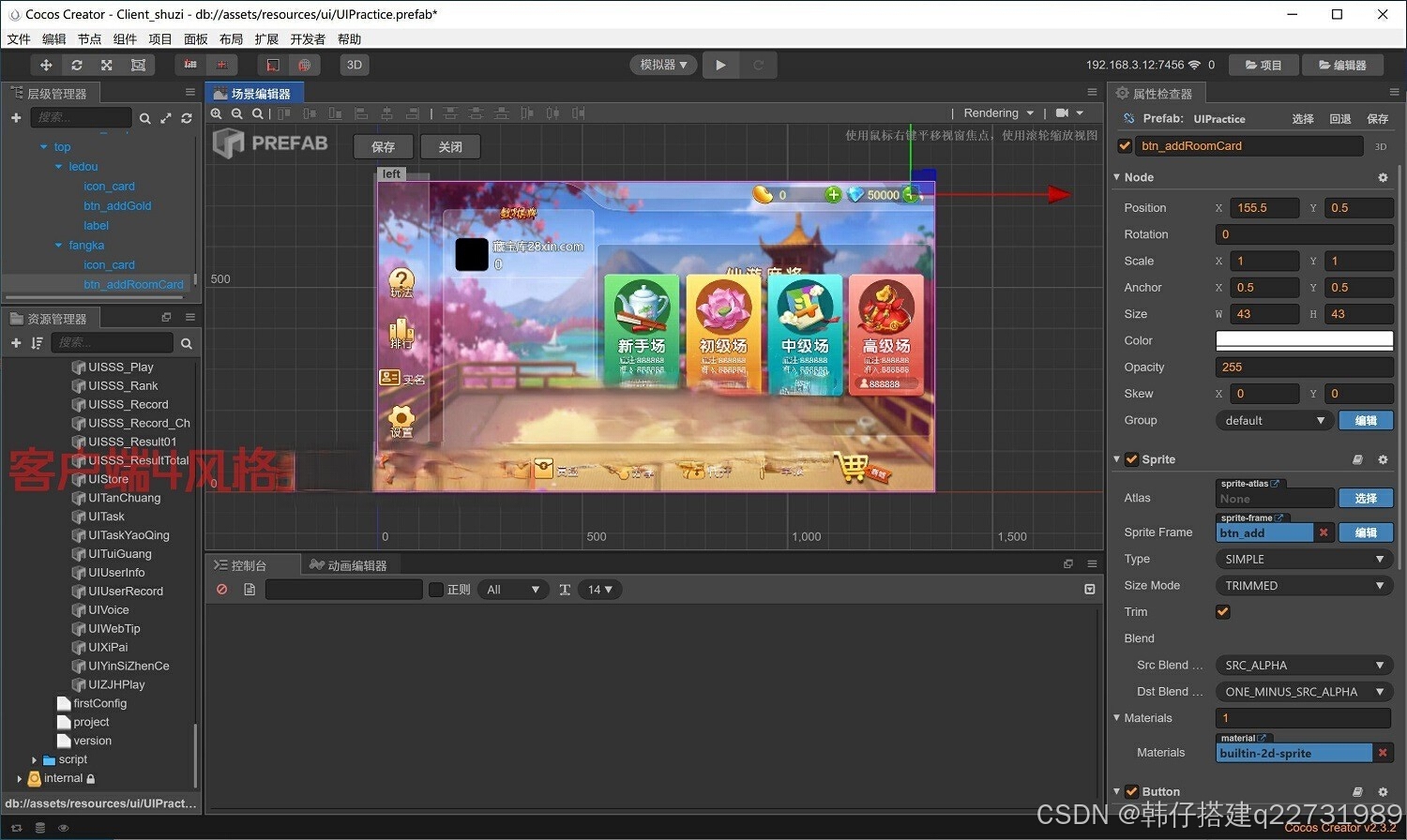The image size is (1407, 840).
Task: Collapse the Node section
Action: point(1117,177)
